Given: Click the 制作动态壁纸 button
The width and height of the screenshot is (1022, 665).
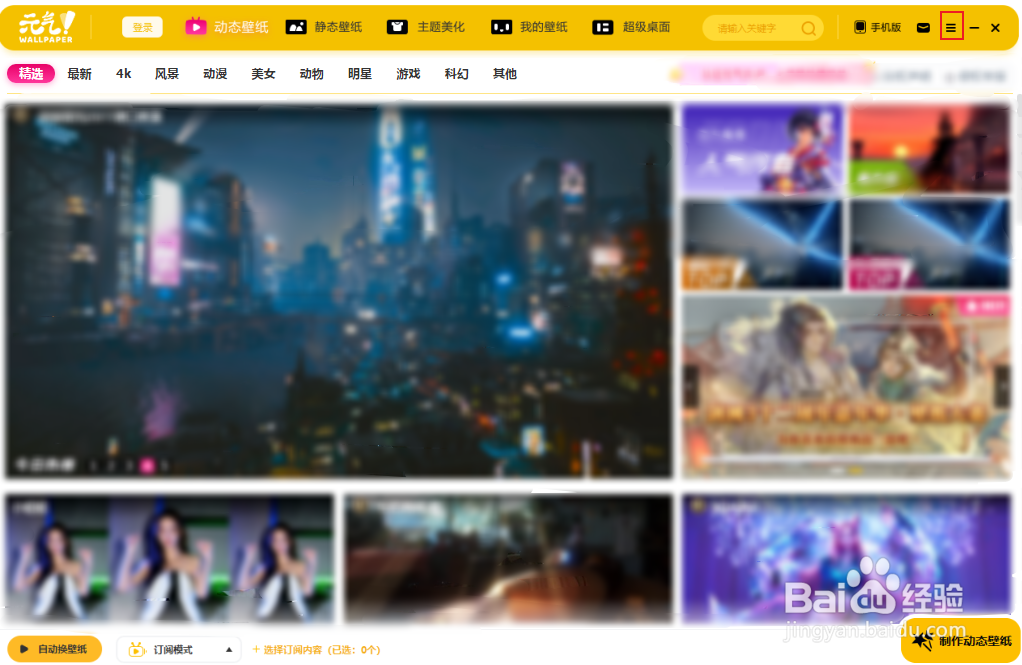Looking at the screenshot, I should click(x=961, y=641).
